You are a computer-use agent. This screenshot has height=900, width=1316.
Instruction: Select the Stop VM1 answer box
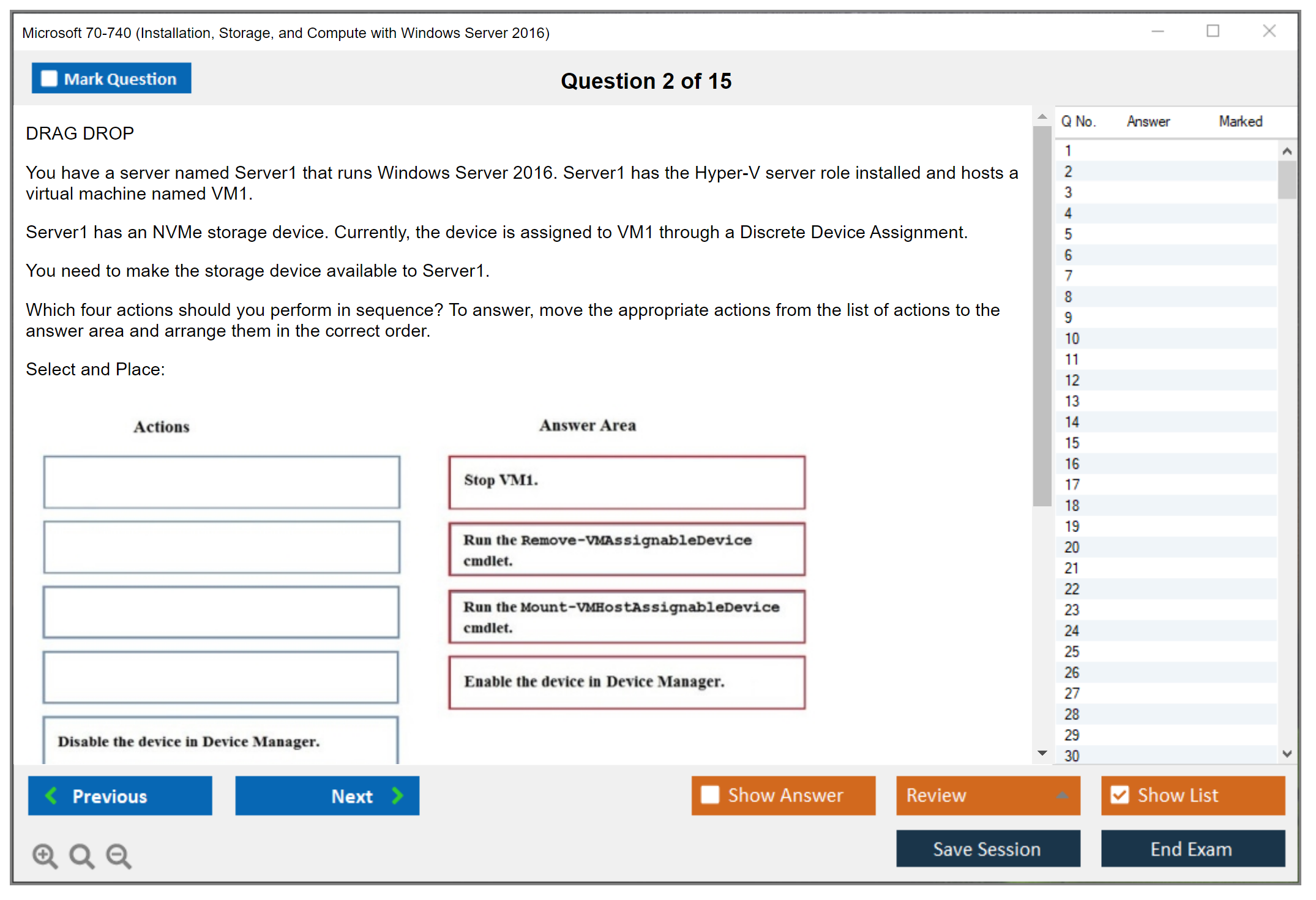pos(626,482)
